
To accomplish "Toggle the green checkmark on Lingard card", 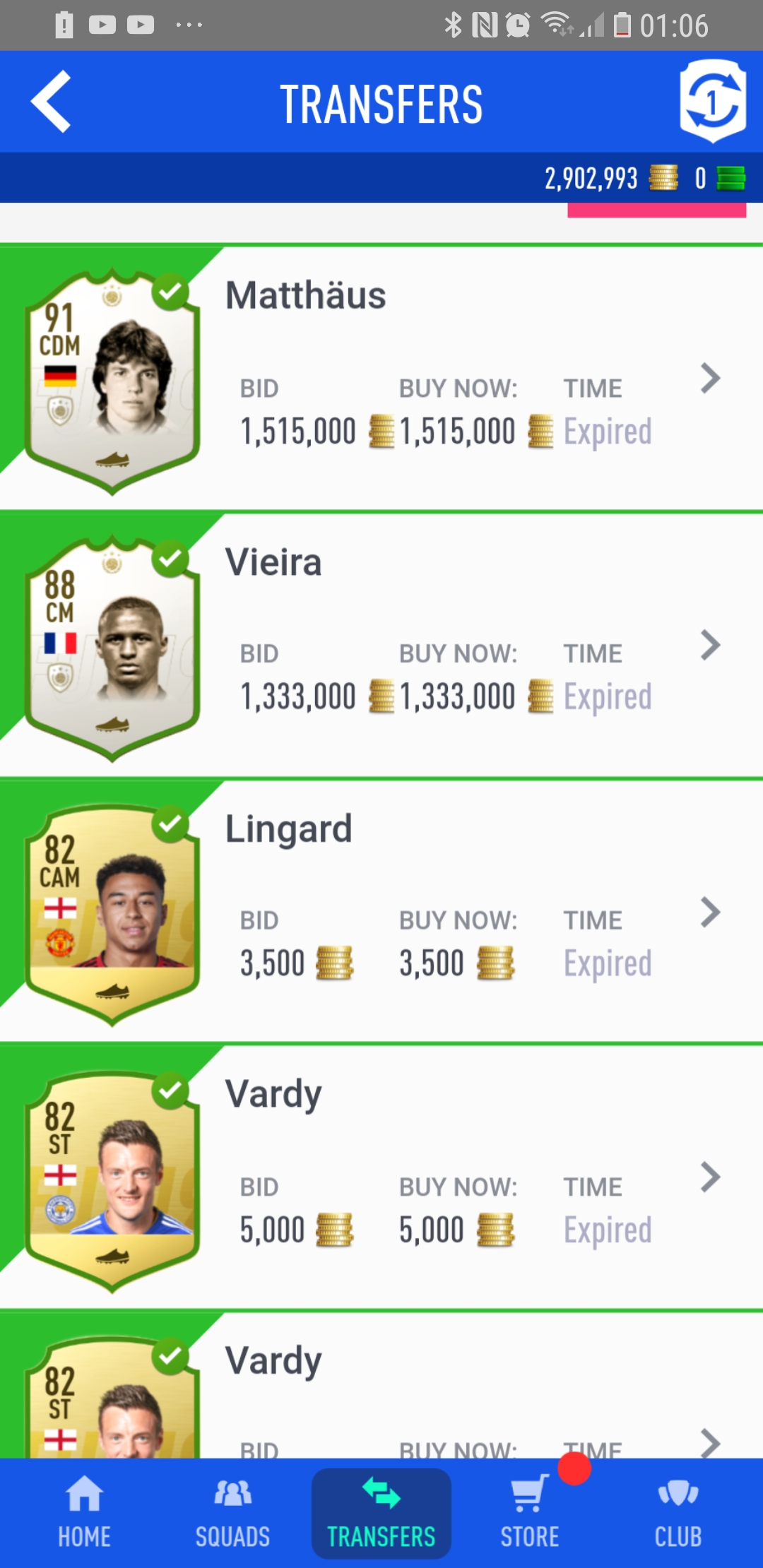I will (x=170, y=824).
